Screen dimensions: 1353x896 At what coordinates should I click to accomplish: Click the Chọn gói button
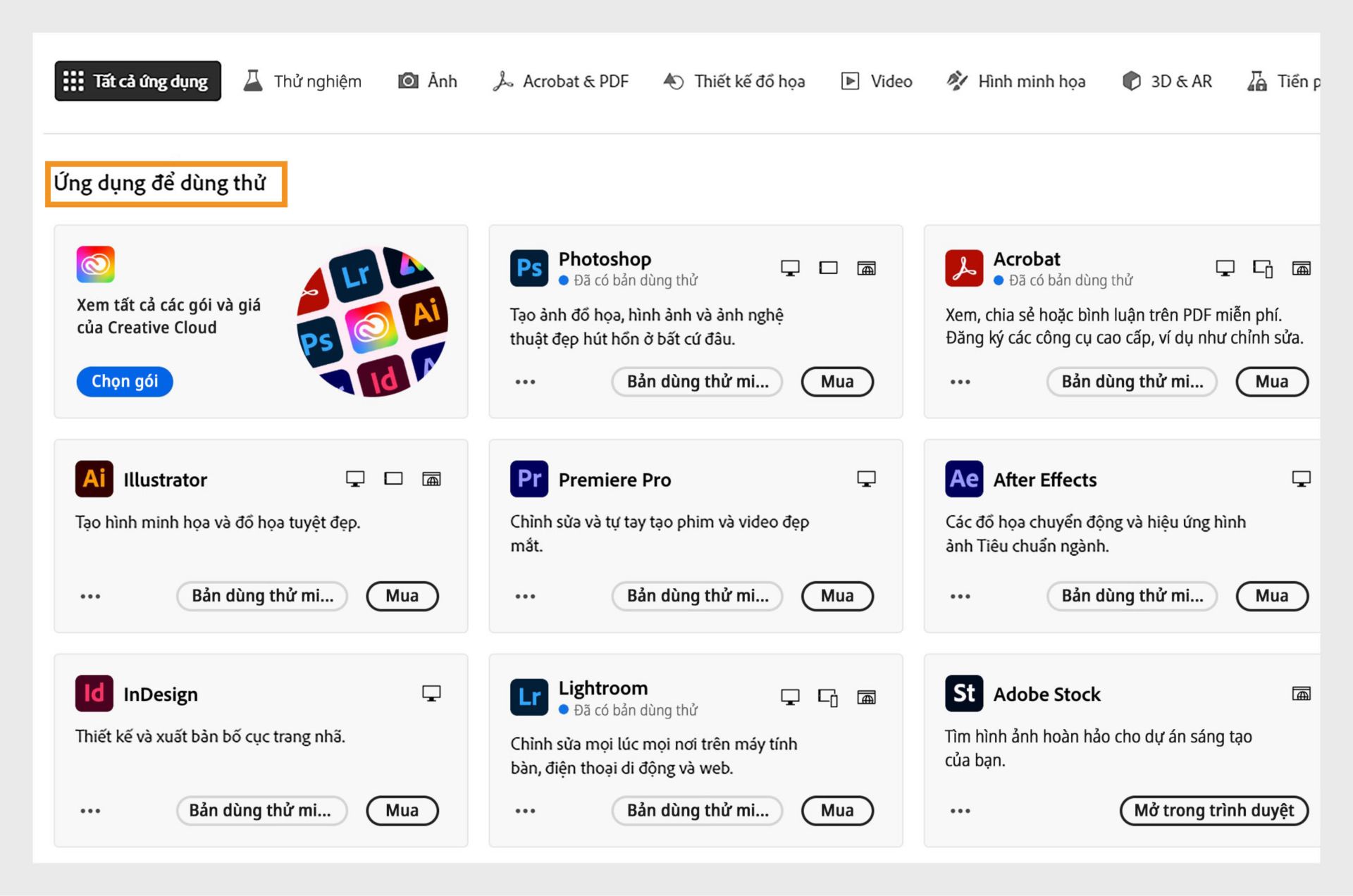point(125,381)
